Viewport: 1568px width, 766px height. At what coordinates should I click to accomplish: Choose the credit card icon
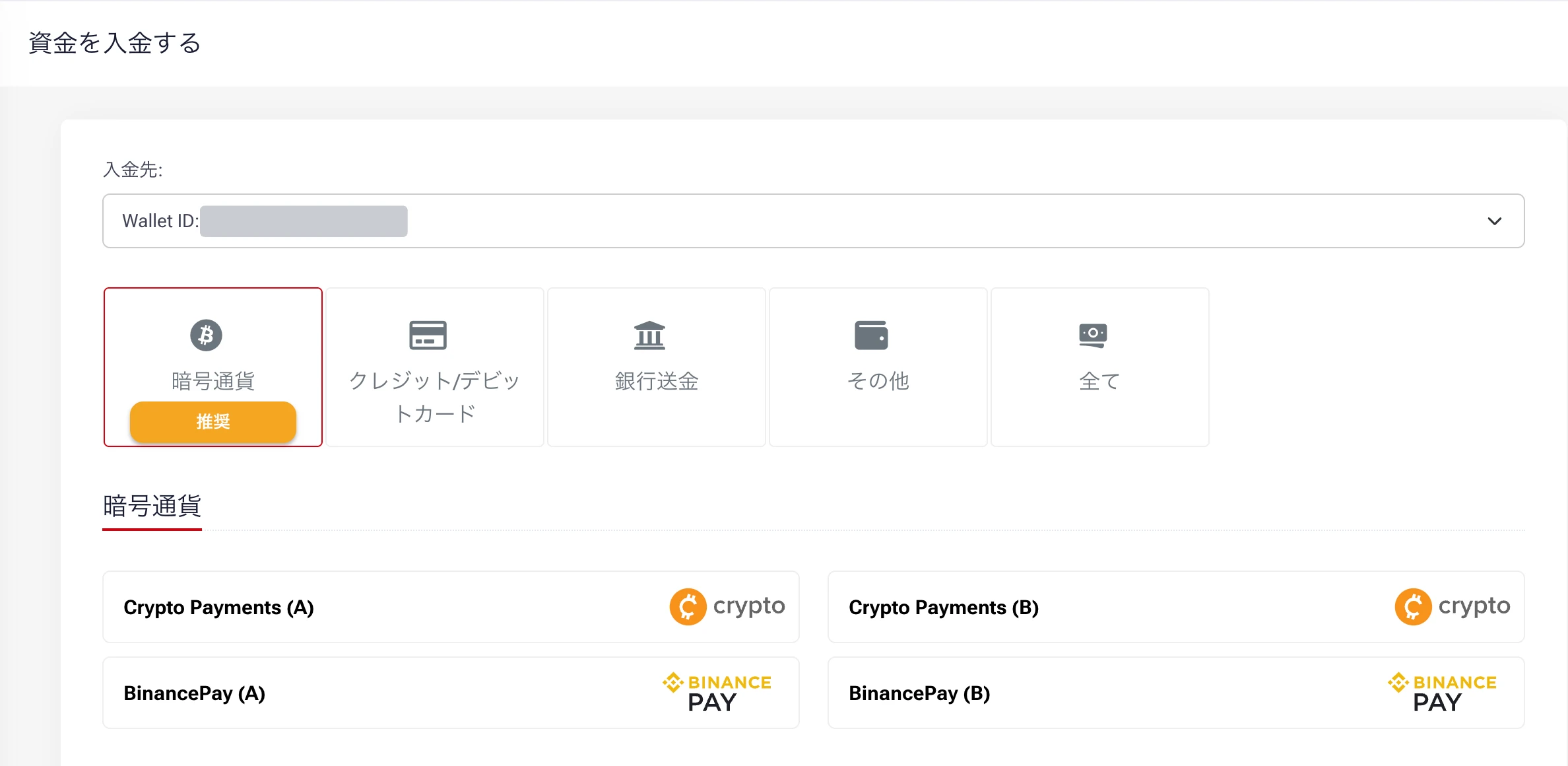coord(428,335)
